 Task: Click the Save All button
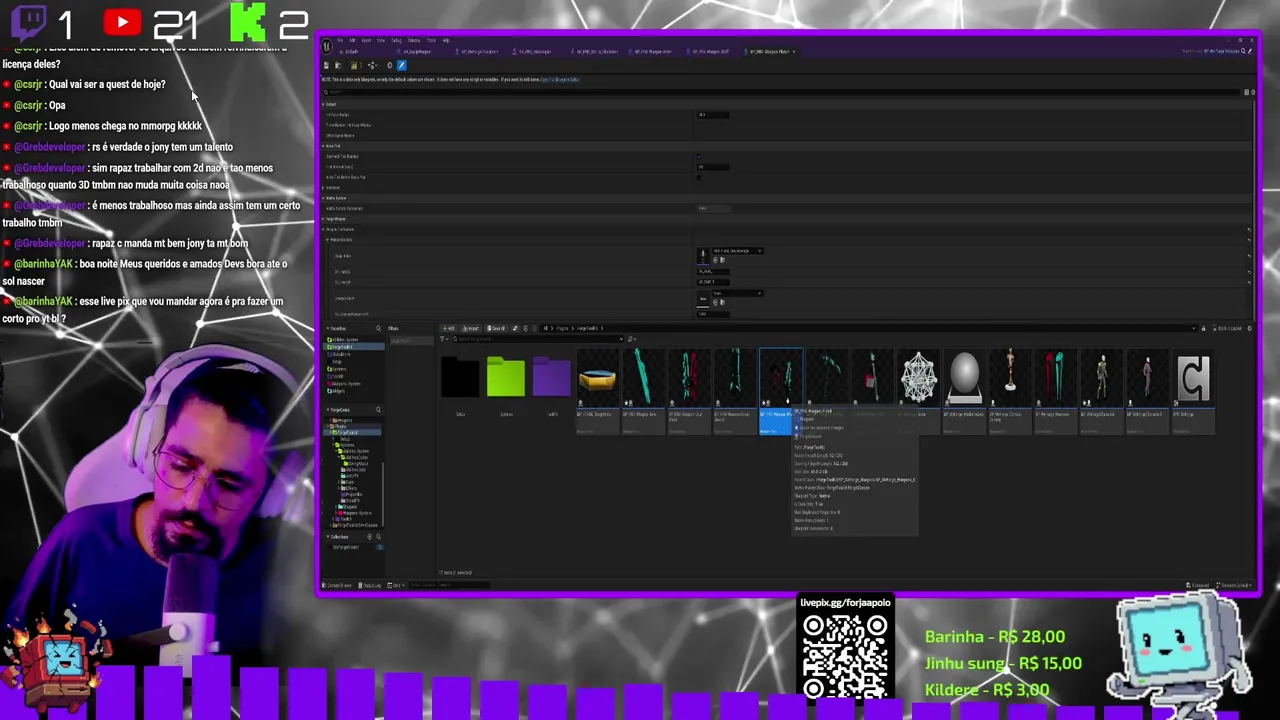pyautogui.click(x=496, y=328)
